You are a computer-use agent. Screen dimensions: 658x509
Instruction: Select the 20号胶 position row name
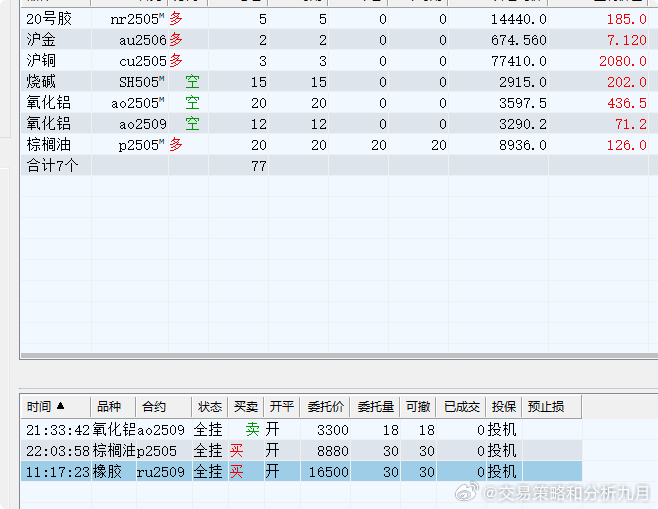[49, 19]
